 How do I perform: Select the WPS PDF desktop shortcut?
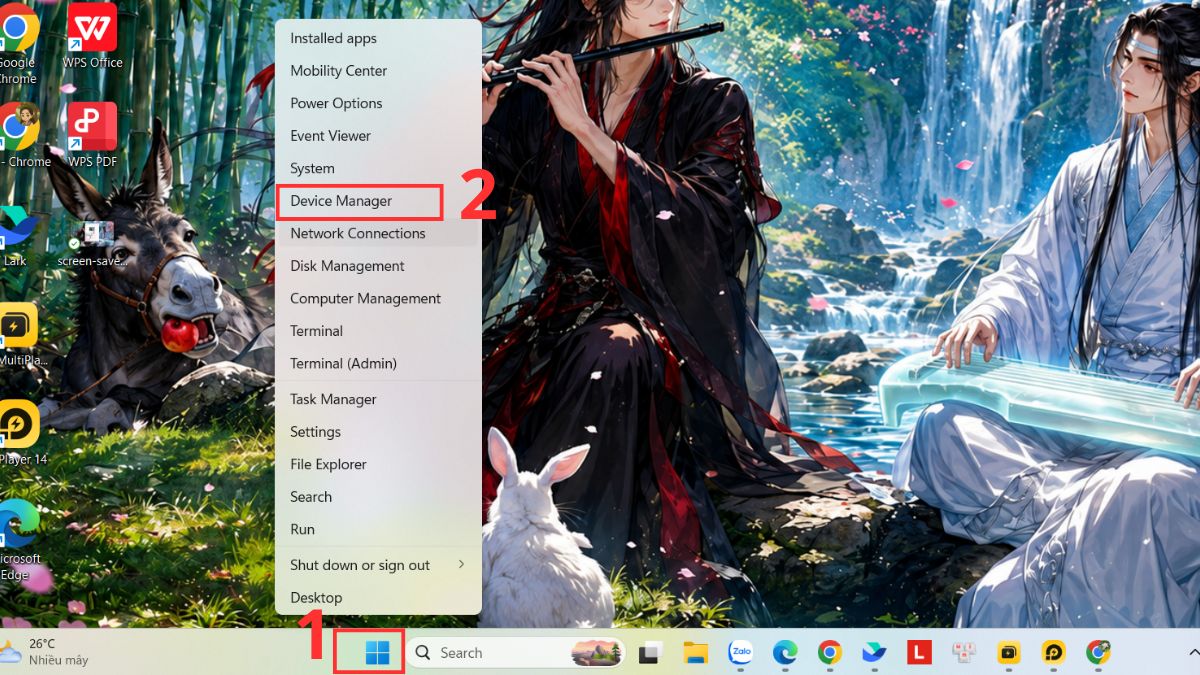pyautogui.click(x=93, y=135)
